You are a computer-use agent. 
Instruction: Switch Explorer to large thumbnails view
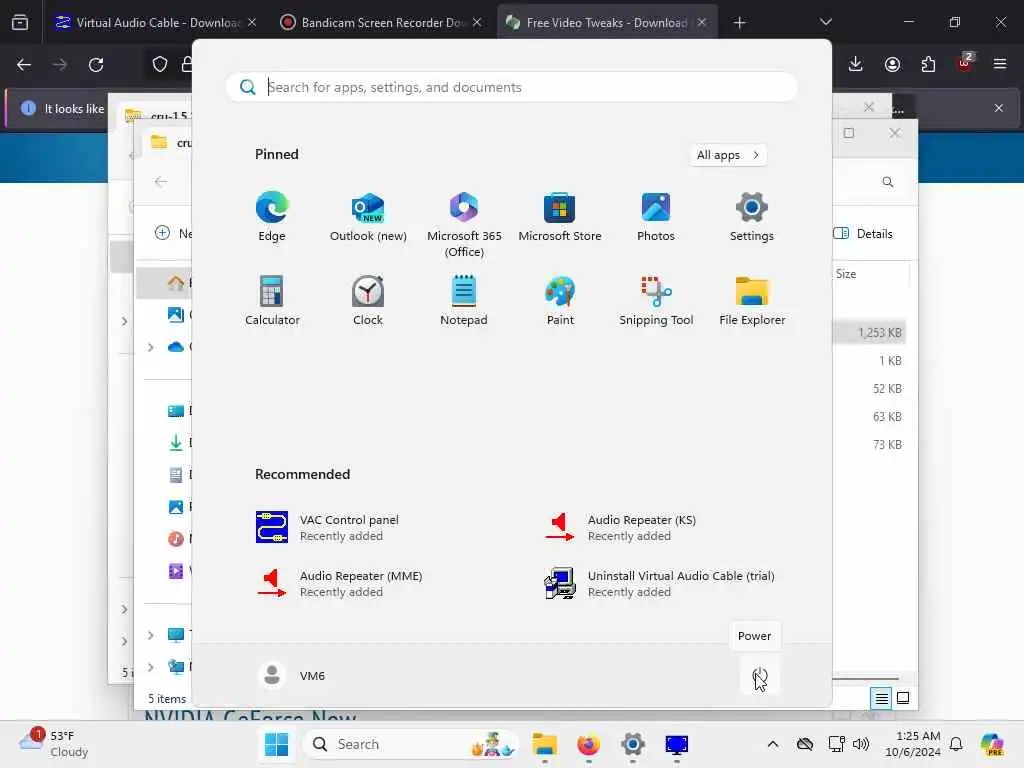903,698
